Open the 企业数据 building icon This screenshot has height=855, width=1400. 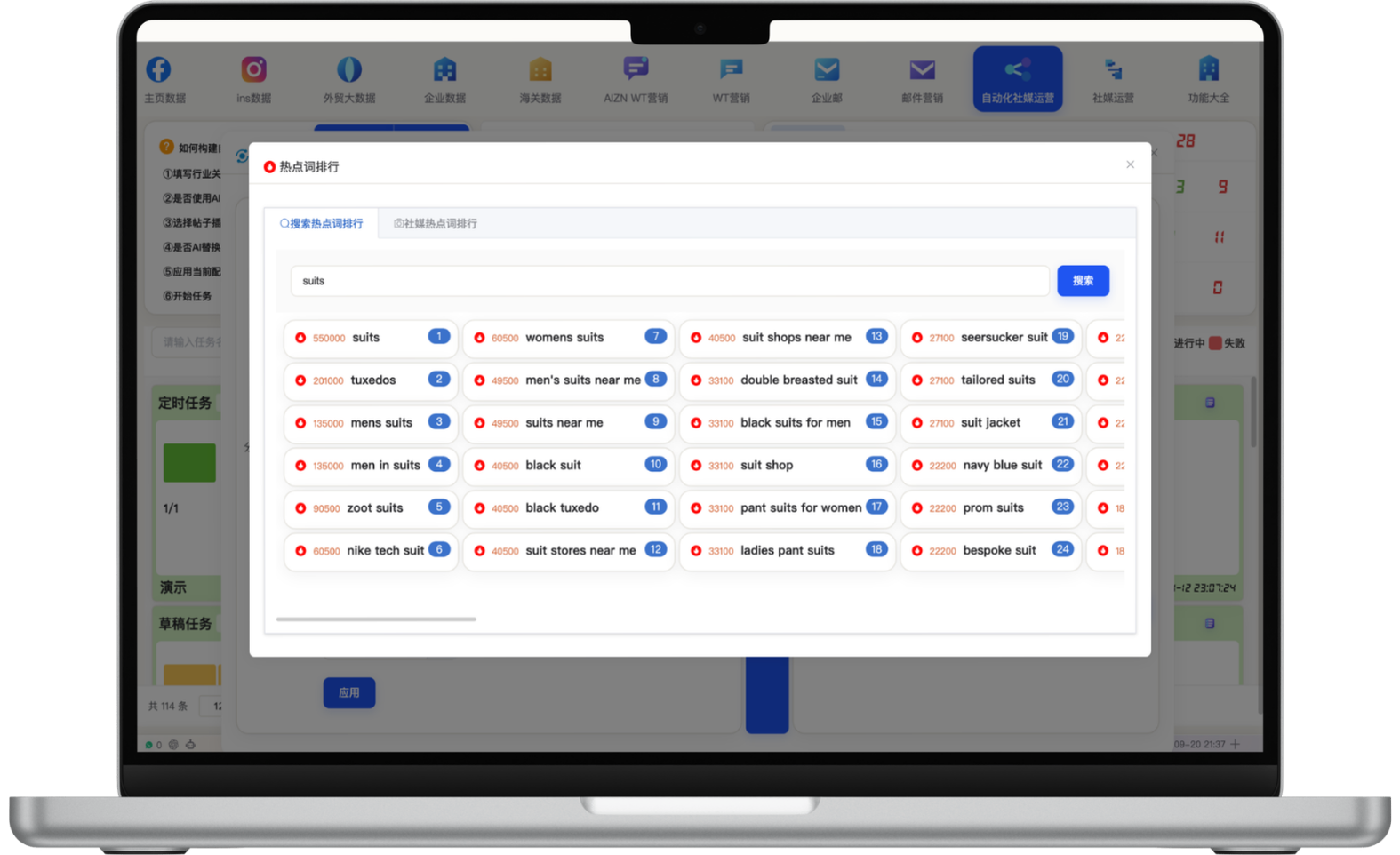pos(444,69)
